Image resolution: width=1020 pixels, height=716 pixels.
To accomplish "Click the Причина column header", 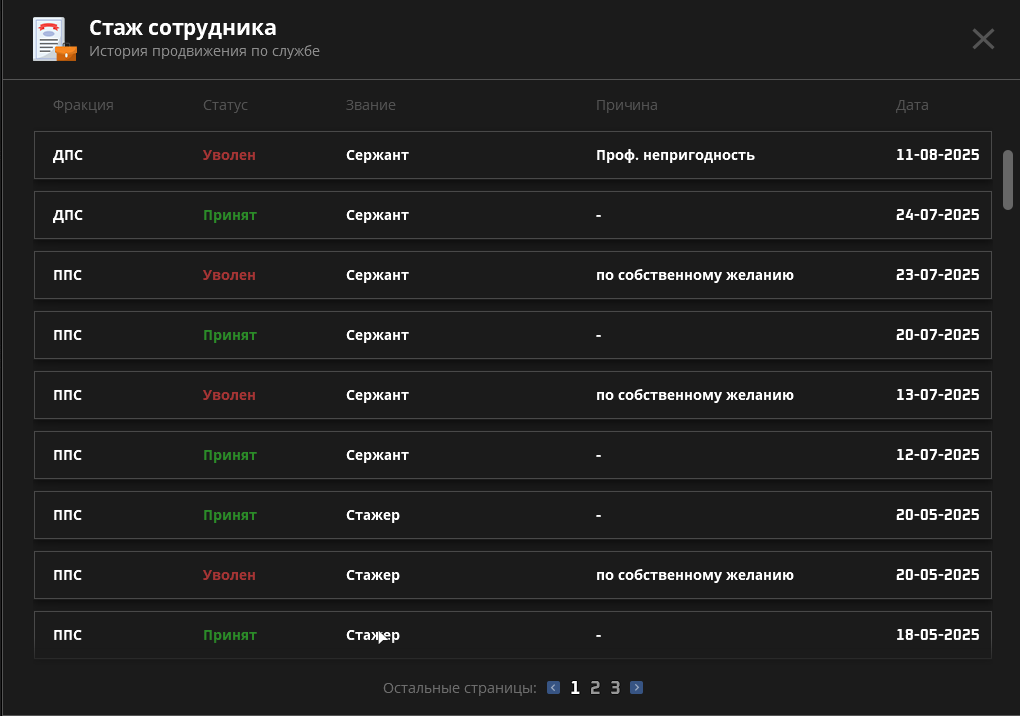I will [626, 105].
